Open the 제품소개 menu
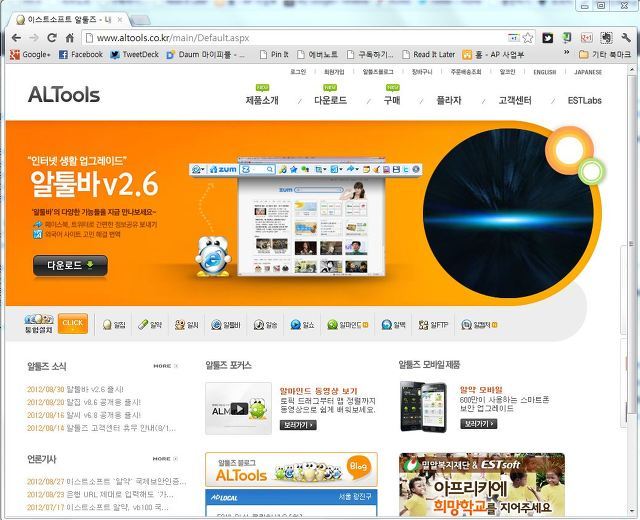Viewport: 640px width, 520px height. click(x=262, y=100)
